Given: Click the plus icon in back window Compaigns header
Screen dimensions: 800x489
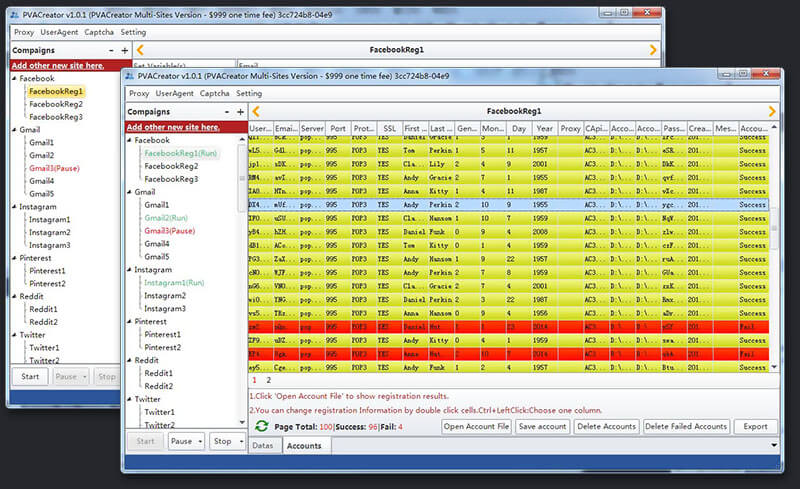Looking at the screenshot, I should point(124,50).
